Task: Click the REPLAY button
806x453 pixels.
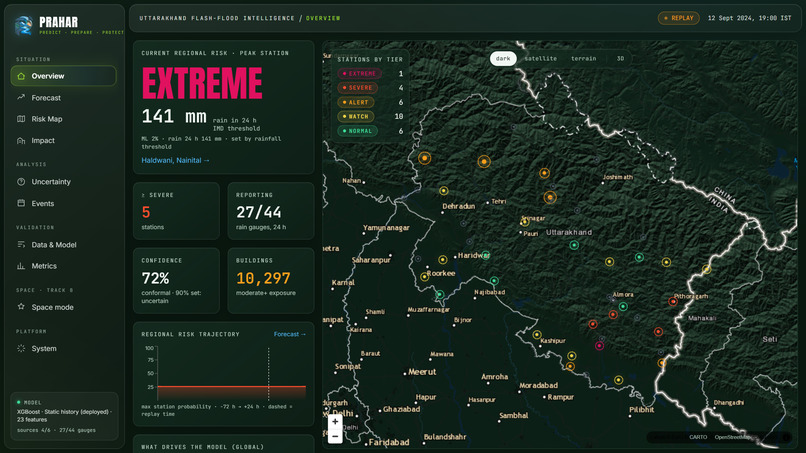Action: (x=679, y=18)
